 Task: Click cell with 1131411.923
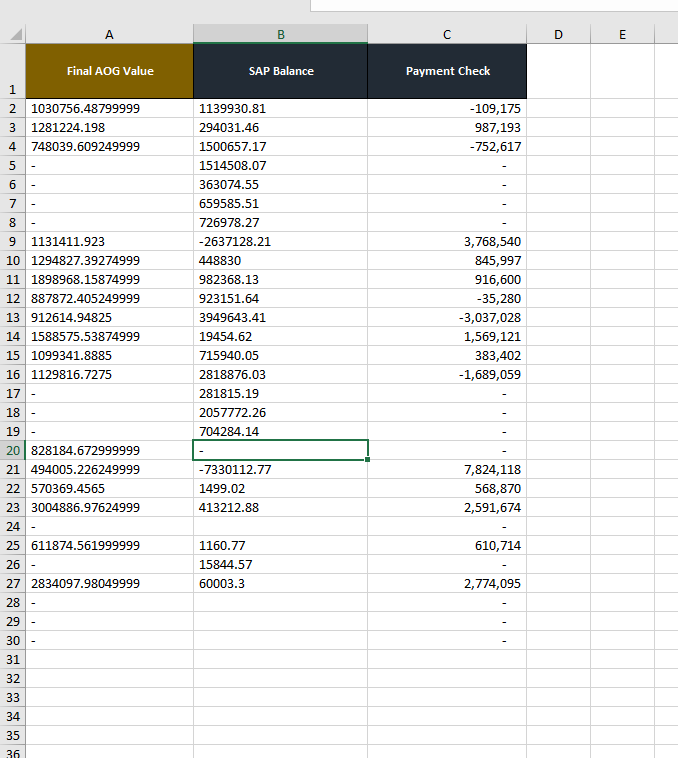pyautogui.click(x=109, y=241)
